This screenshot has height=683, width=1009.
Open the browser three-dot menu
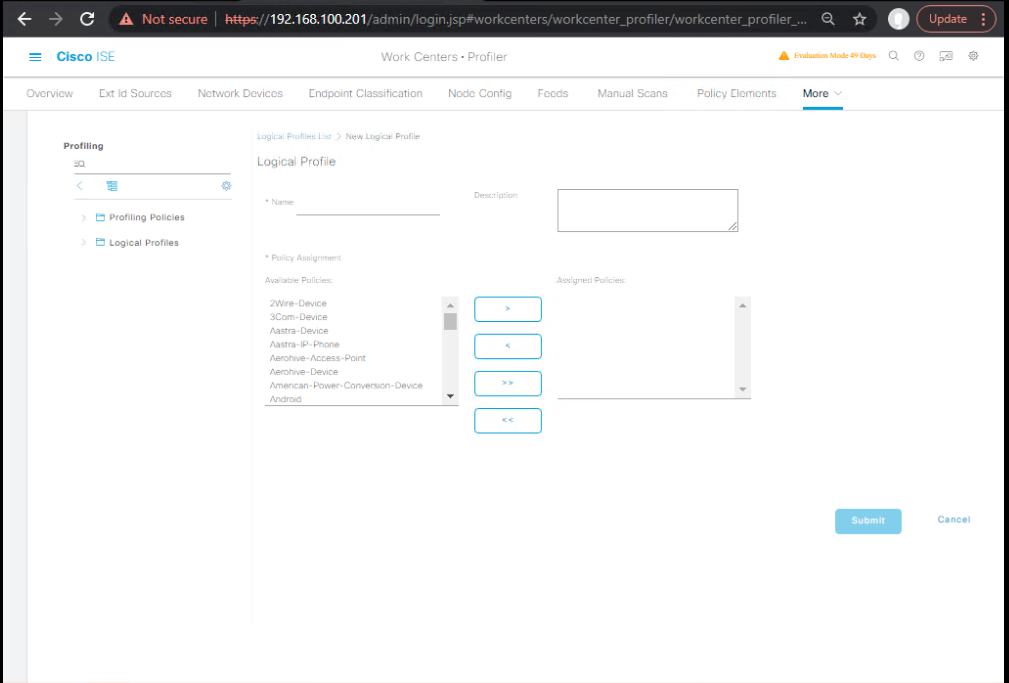tap(983, 19)
